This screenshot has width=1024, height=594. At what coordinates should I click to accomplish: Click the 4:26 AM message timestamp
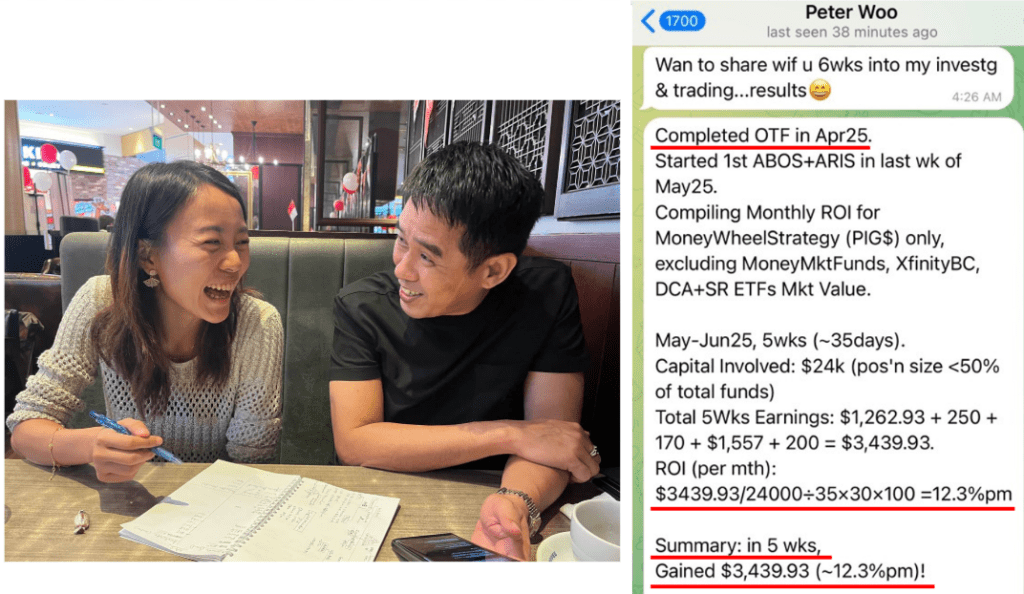pyautogui.click(x=976, y=97)
